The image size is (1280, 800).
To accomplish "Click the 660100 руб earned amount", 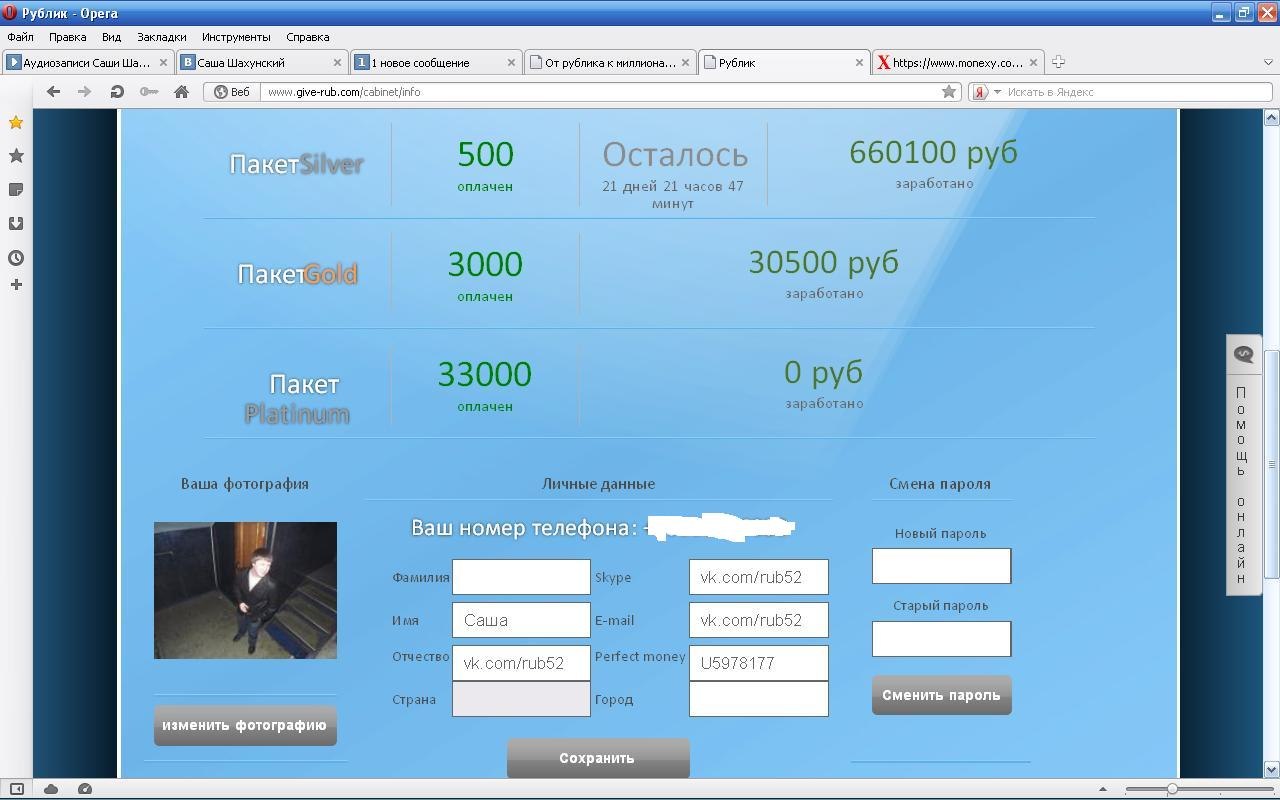I will [933, 152].
